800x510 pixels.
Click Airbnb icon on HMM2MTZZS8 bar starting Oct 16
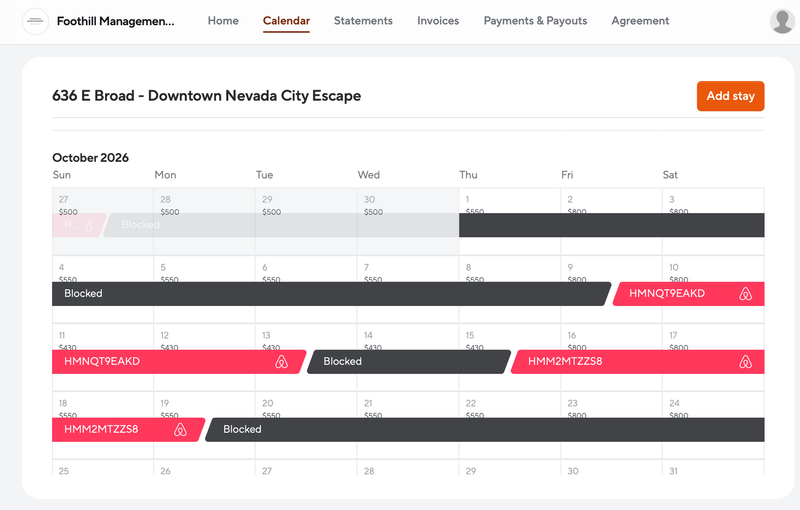[x=745, y=362]
